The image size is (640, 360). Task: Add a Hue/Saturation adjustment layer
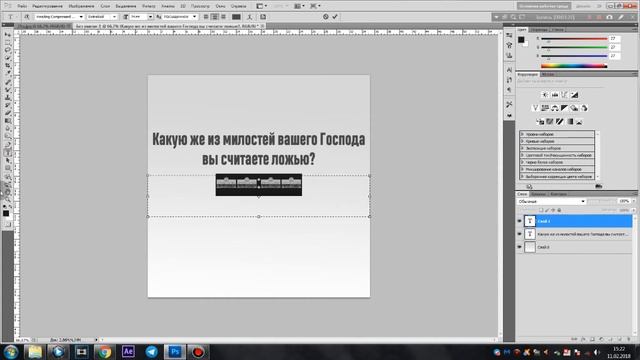(545, 108)
